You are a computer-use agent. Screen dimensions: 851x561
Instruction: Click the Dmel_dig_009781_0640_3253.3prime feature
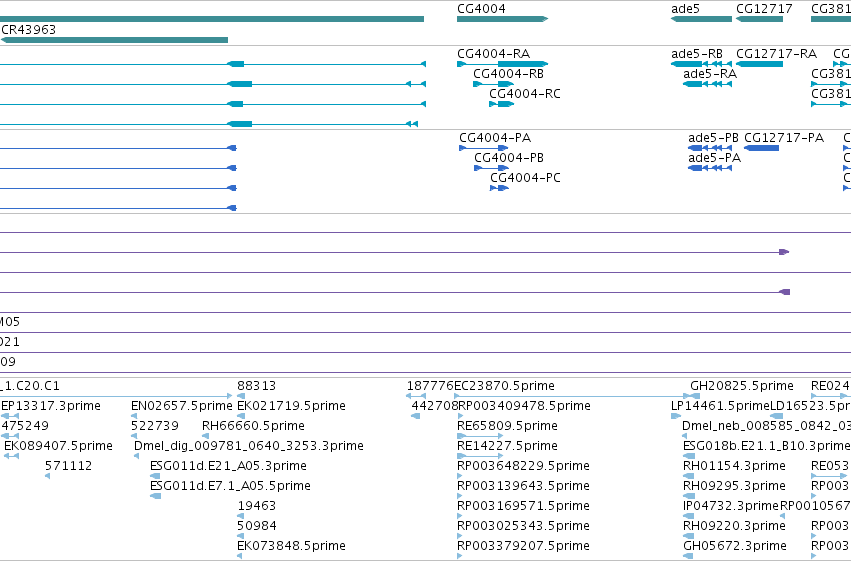pos(136,456)
